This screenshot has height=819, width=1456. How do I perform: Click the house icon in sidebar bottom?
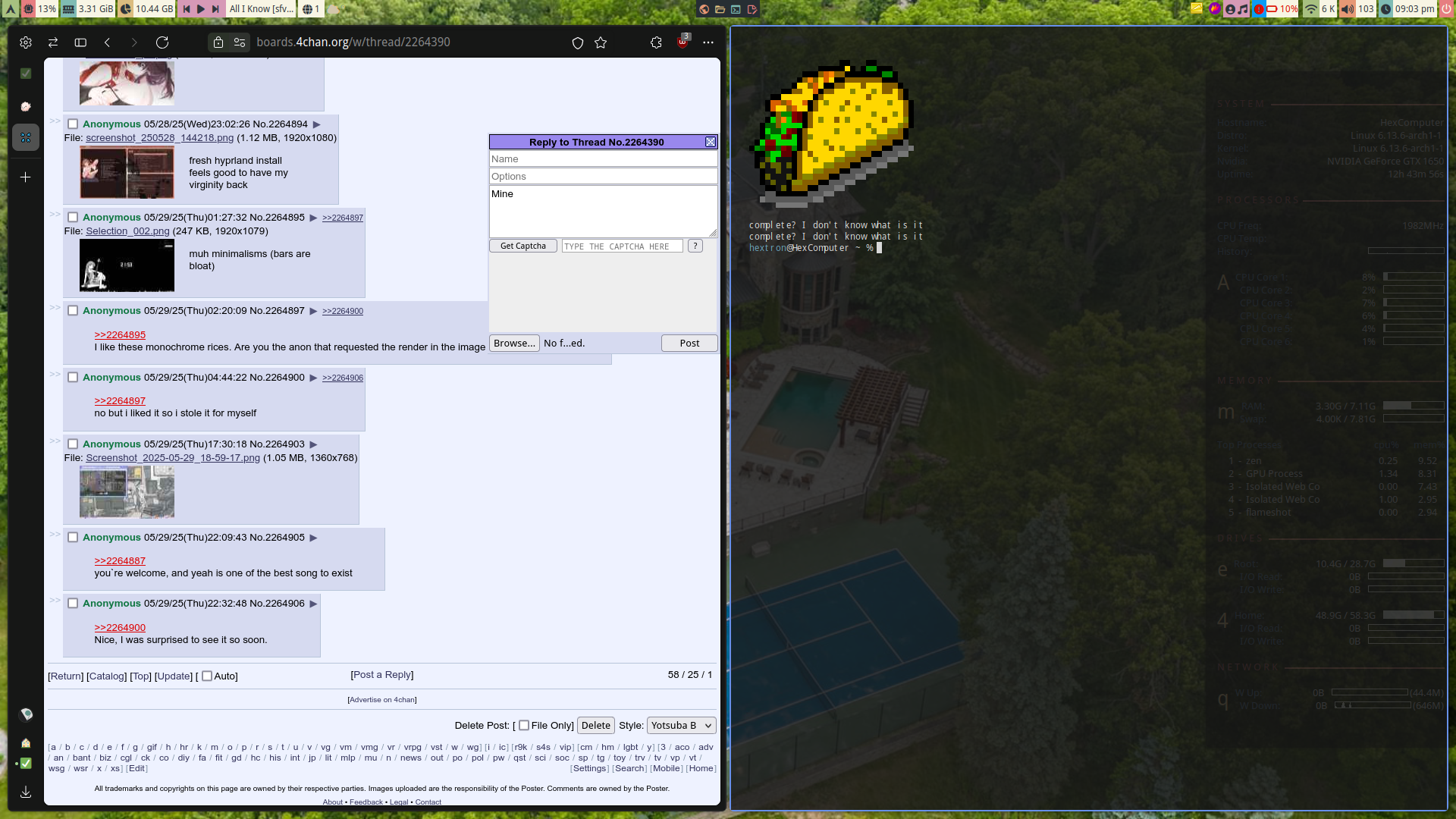(26, 743)
